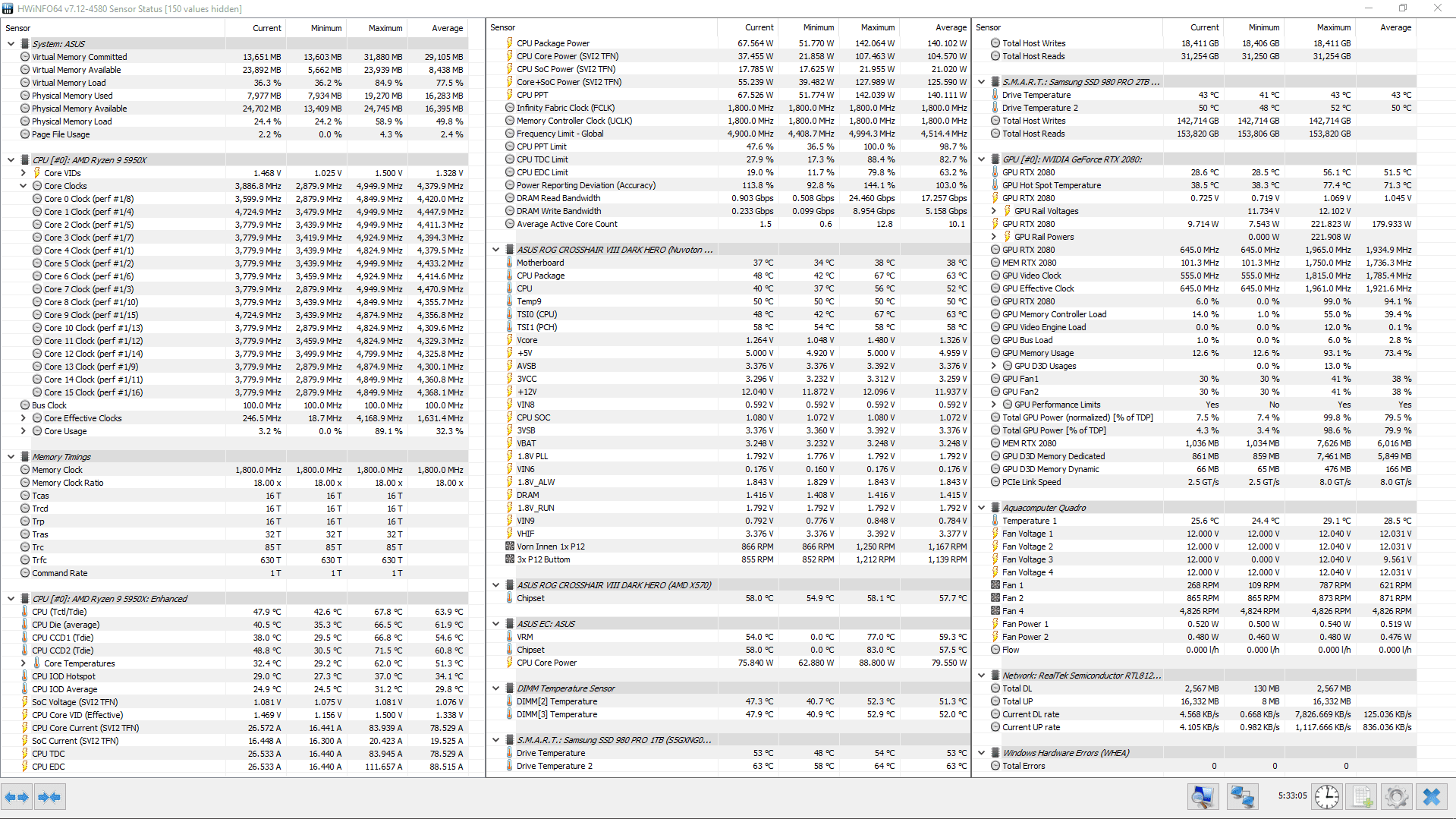Click the circle icon beside Virtual Memory Committed

(25, 57)
